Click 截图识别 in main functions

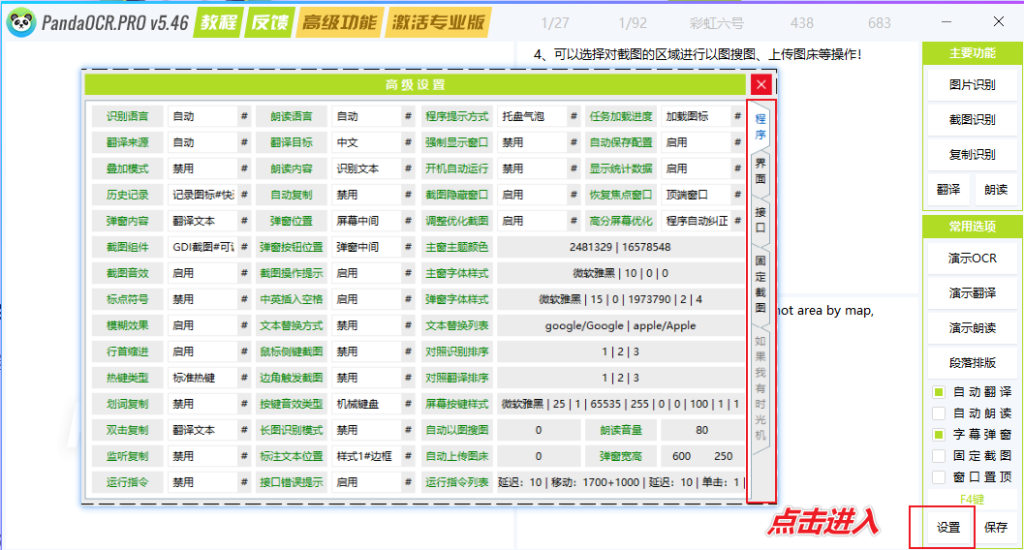coord(972,120)
